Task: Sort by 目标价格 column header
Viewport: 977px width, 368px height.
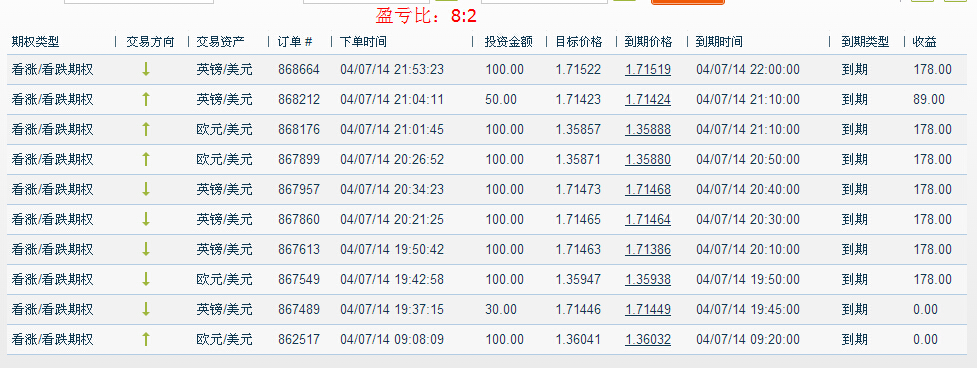Action: point(579,42)
